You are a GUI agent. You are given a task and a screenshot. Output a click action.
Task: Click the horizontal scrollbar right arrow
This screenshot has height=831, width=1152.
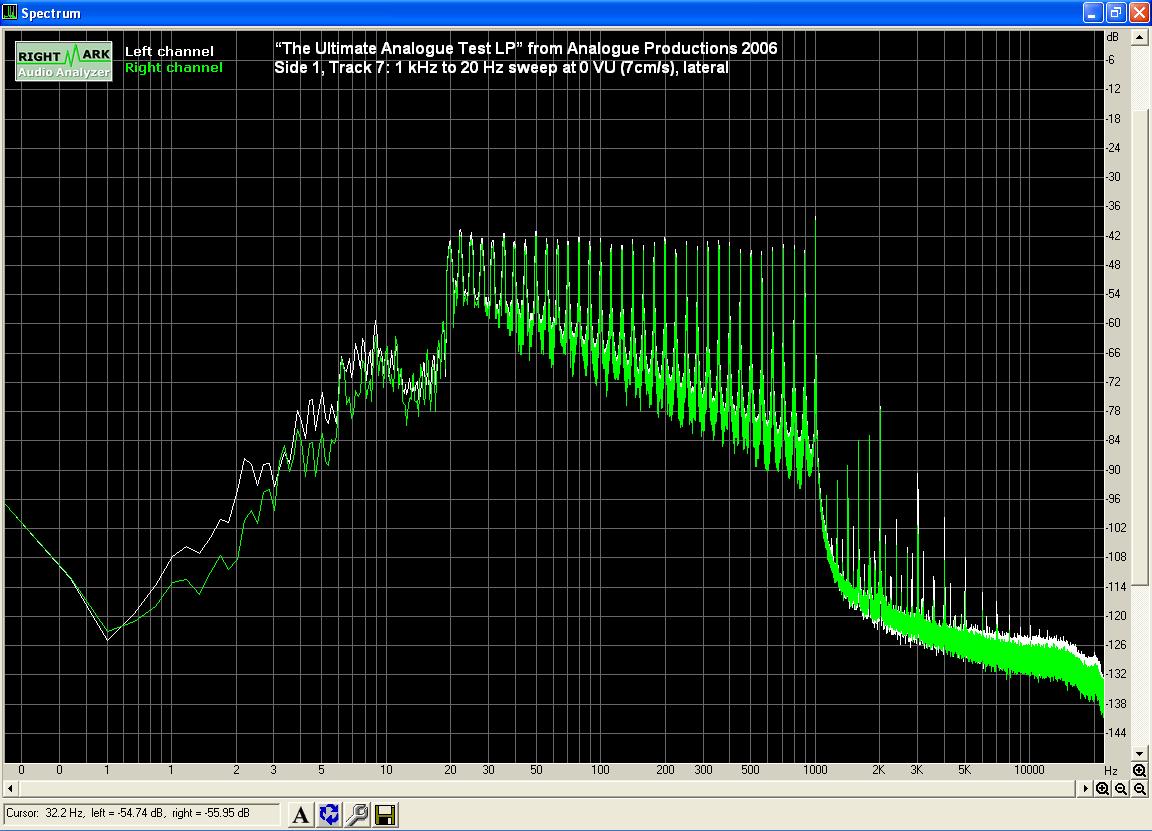pos(1085,788)
